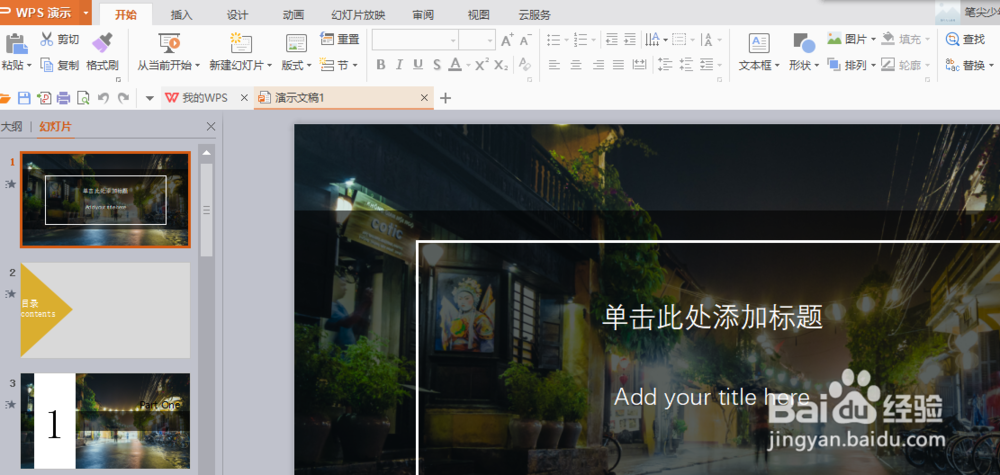Decrease the paragraph indent level
The image size is (1000, 475).
click(612, 40)
